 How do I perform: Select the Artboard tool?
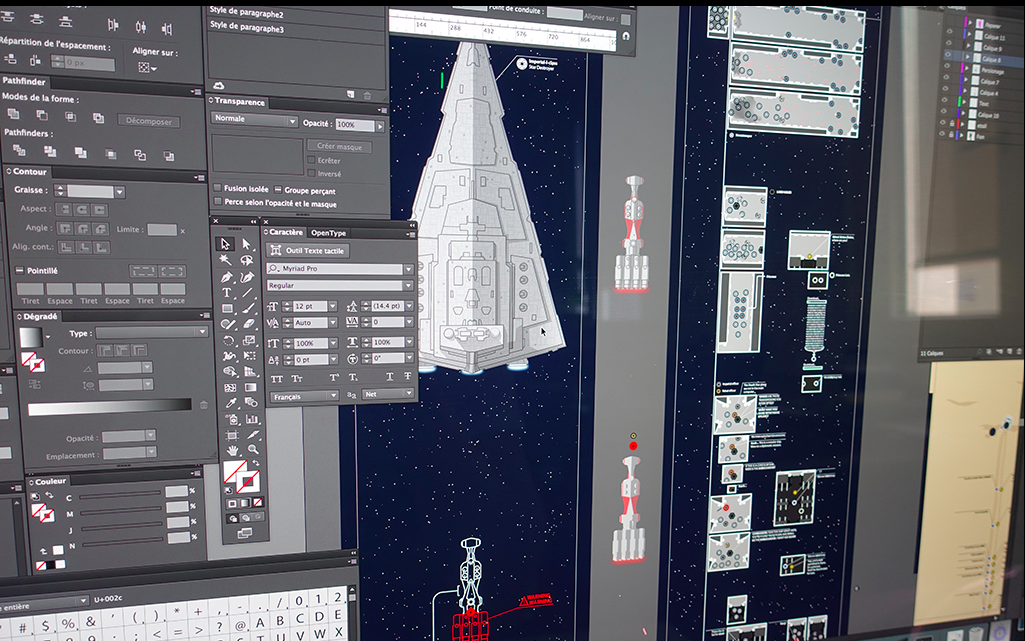point(231,435)
